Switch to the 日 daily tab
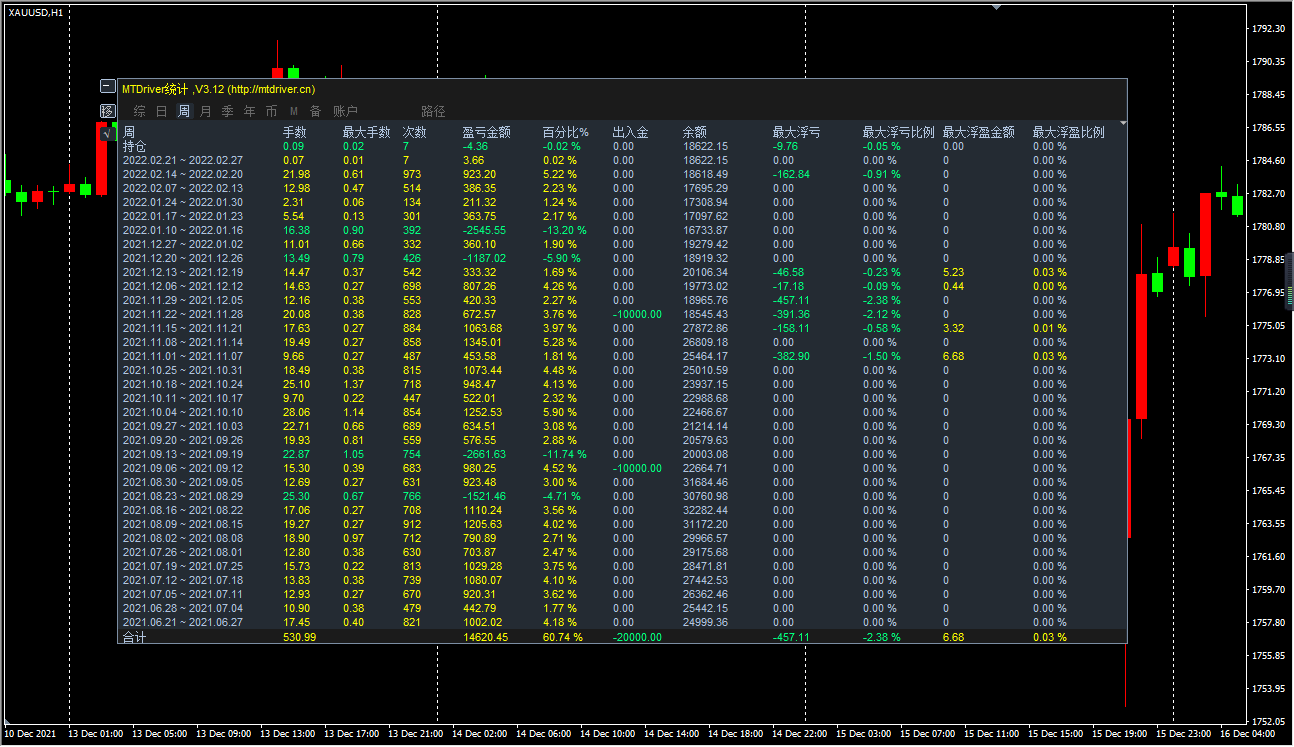This screenshot has height=747, width=1294. pos(162,111)
